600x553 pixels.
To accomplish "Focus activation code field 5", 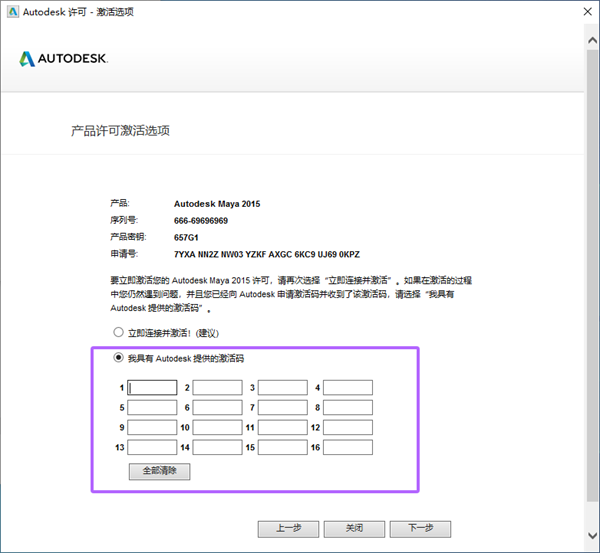I will click(152, 408).
